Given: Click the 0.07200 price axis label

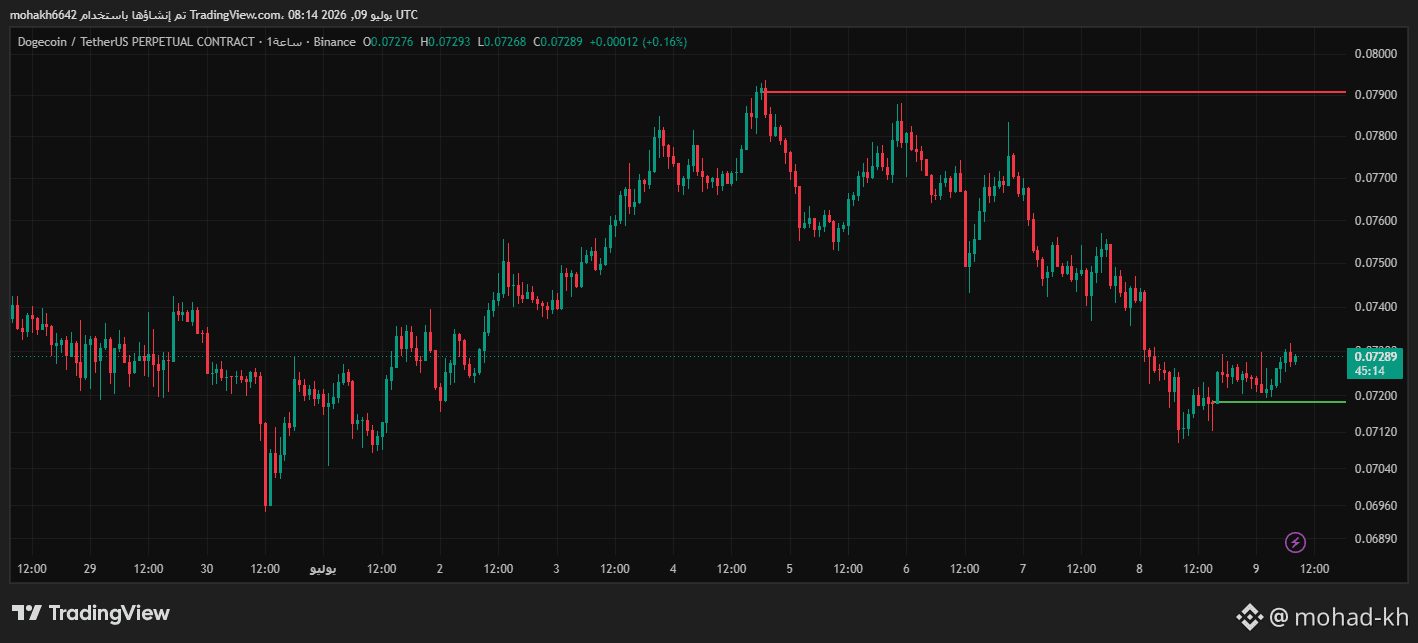Looking at the screenshot, I should [1374, 396].
